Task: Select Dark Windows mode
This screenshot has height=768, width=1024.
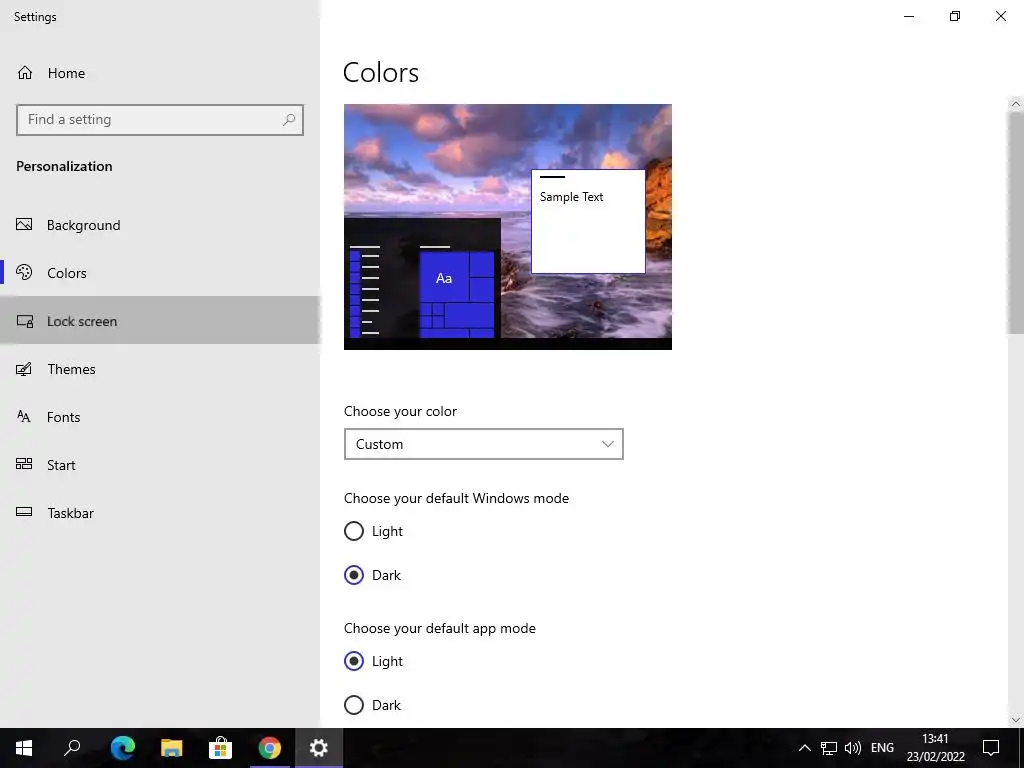Action: click(354, 575)
